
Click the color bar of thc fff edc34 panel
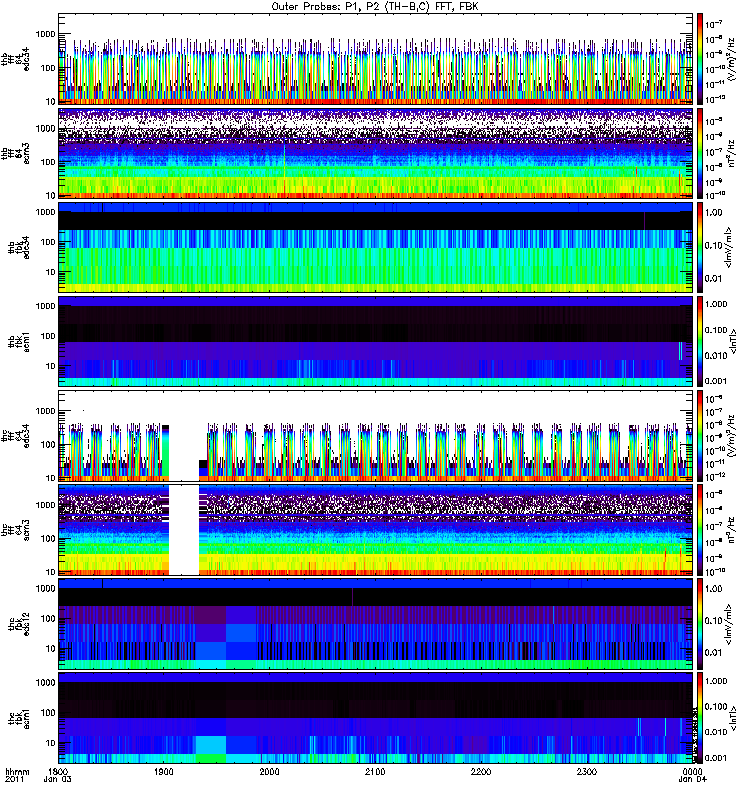click(700, 436)
